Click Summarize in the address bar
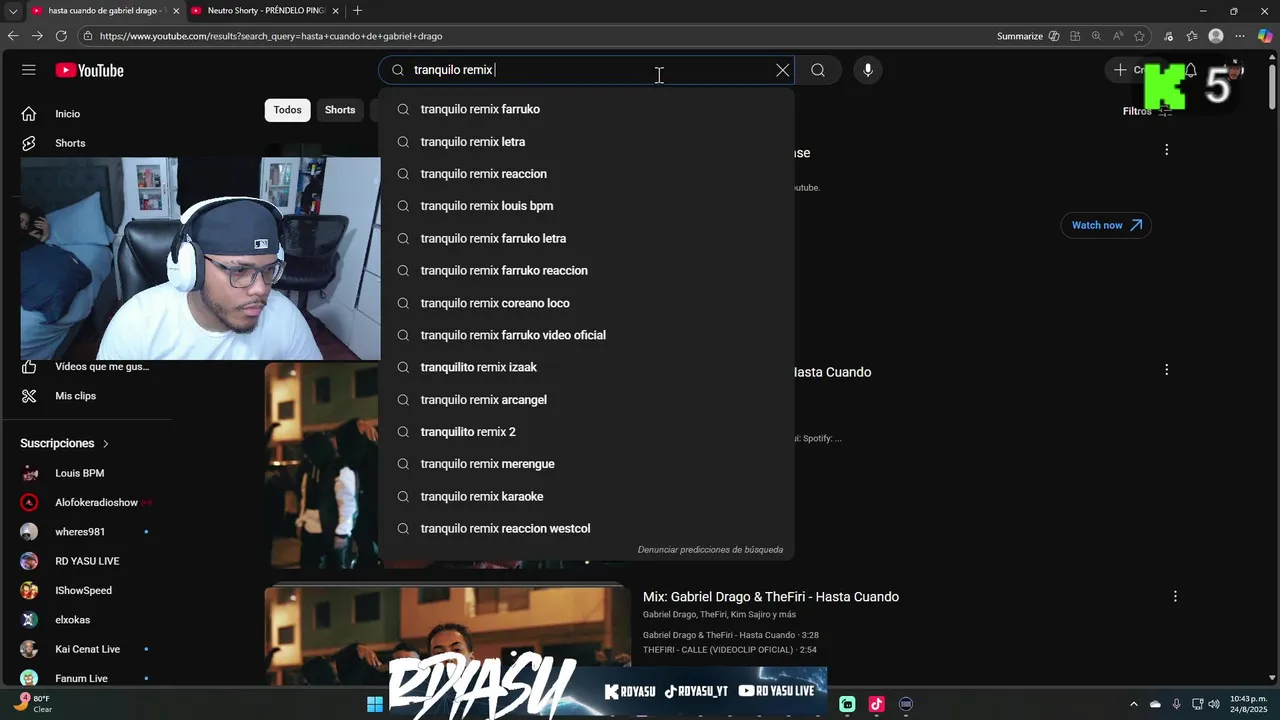The height and width of the screenshot is (720, 1280). coord(1028,36)
